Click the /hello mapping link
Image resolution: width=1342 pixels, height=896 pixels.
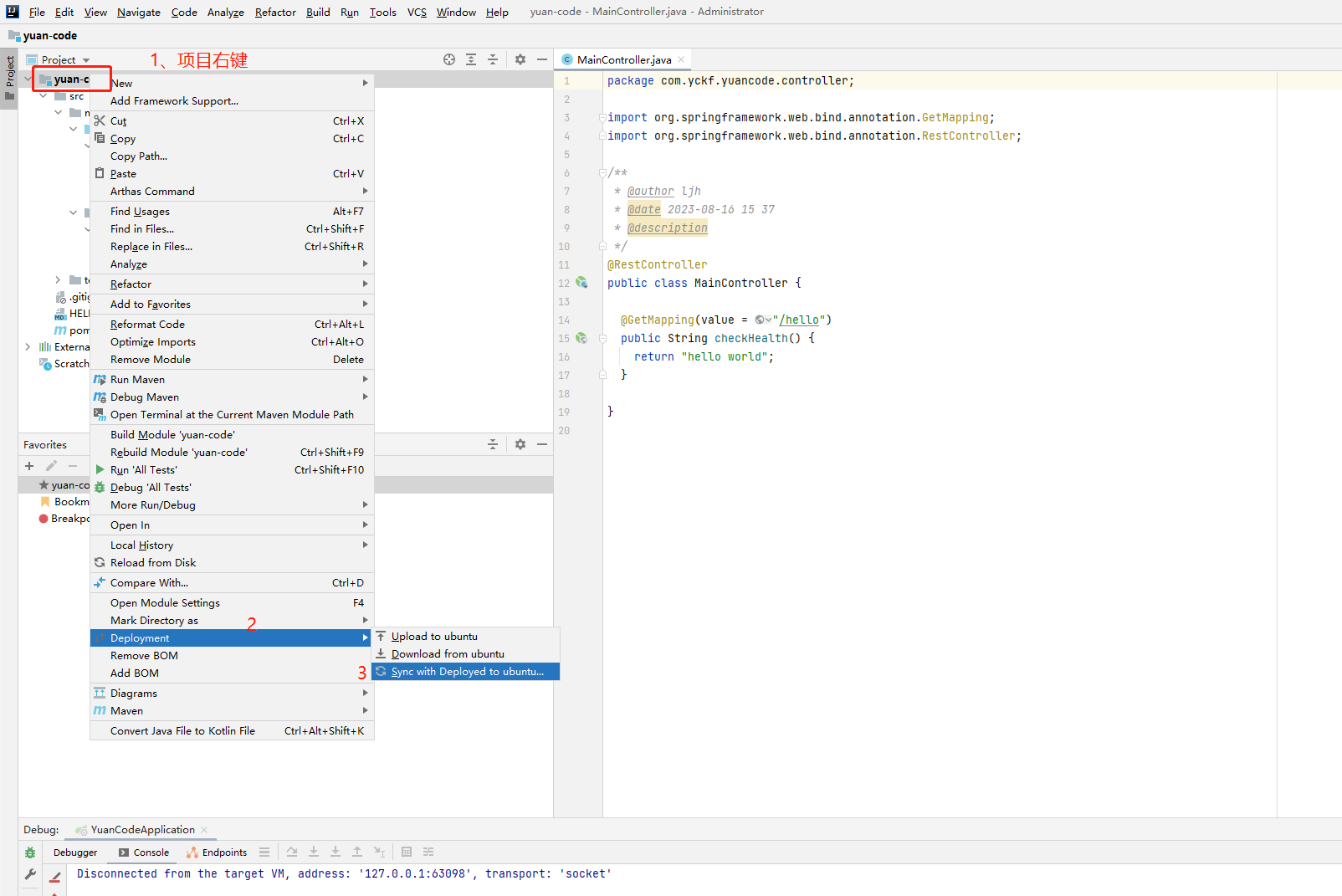coord(799,320)
